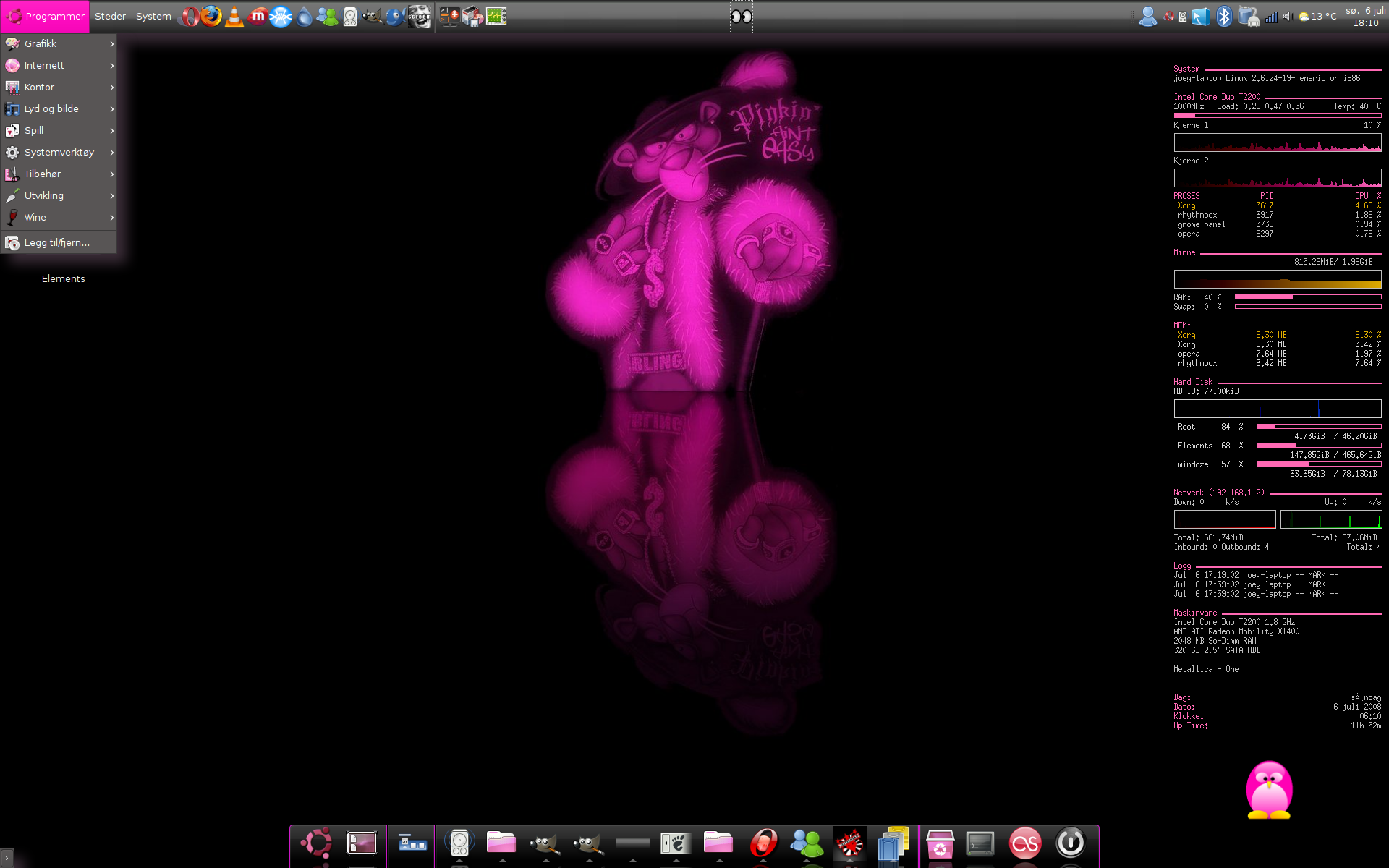Open GNOME foot window icon in dock
Viewport: 1389px width, 868px height.
(676, 843)
